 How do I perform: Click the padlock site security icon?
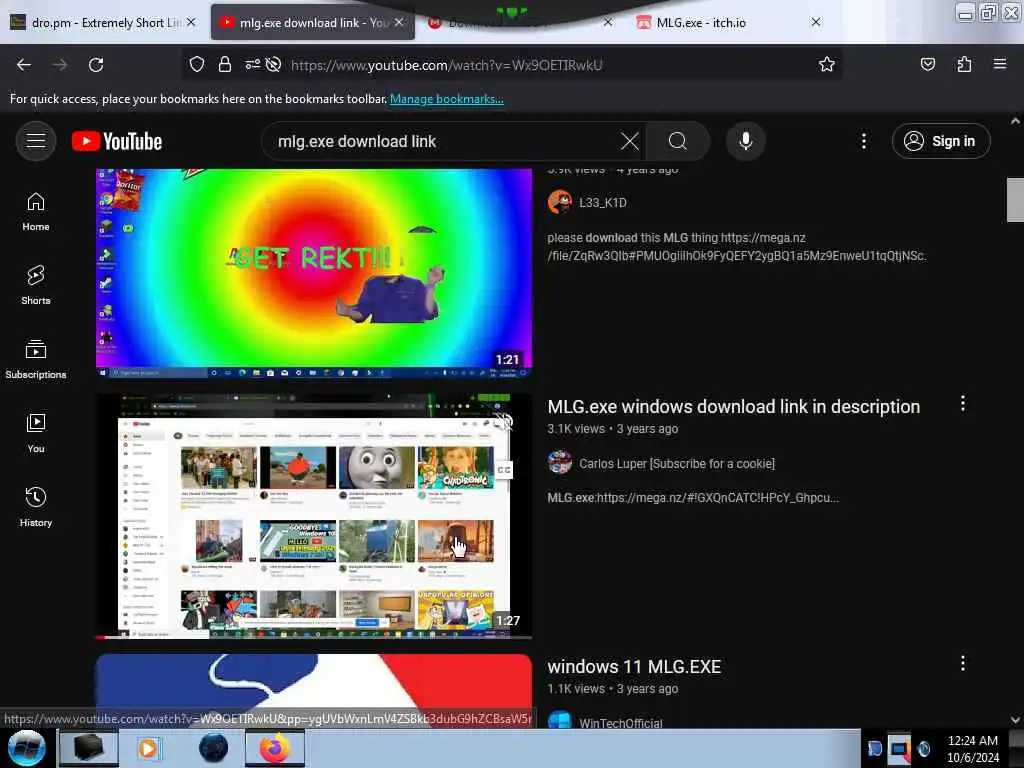point(225,65)
